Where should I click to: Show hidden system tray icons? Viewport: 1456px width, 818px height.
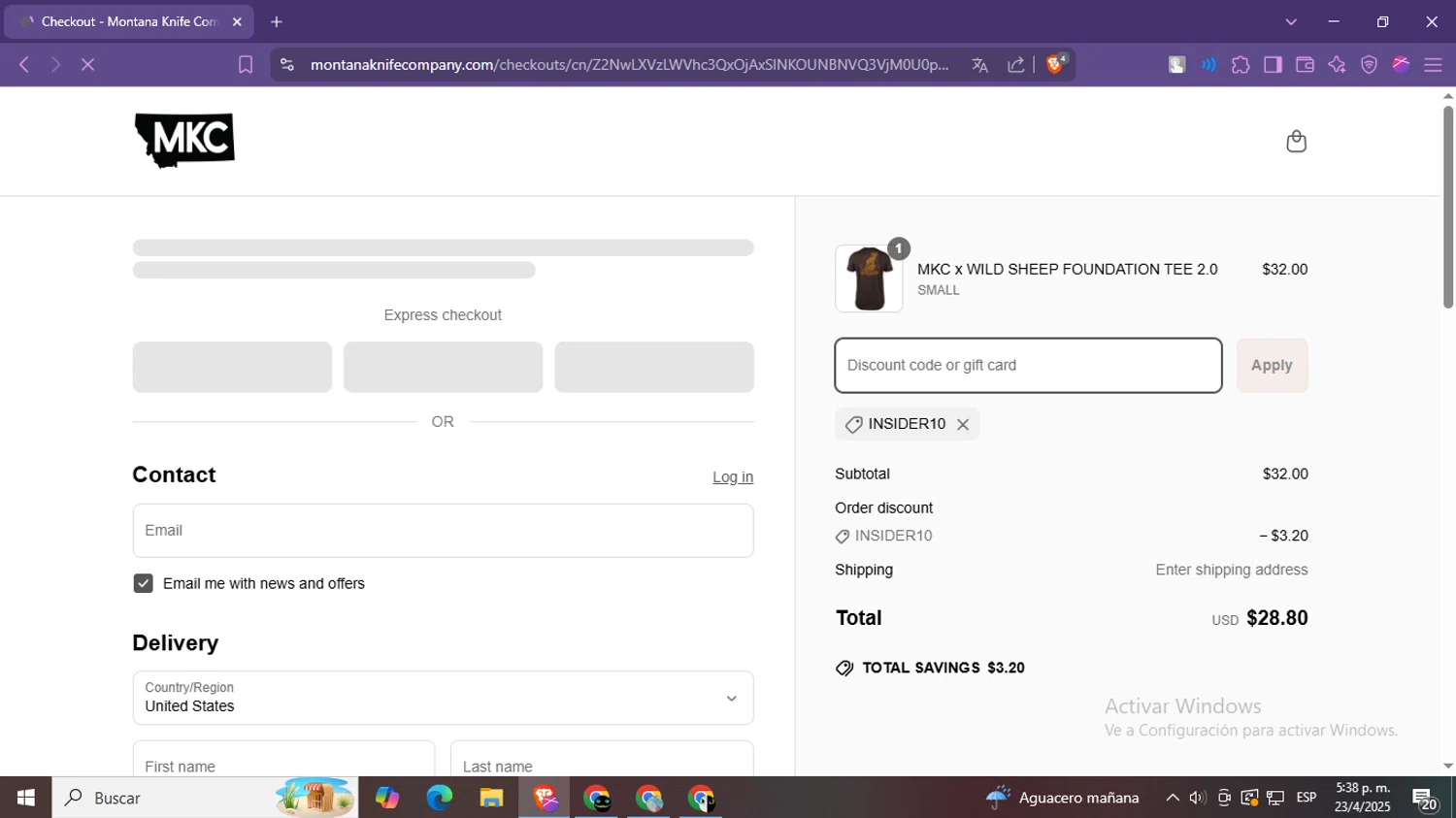pyautogui.click(x=1173, y=798)
